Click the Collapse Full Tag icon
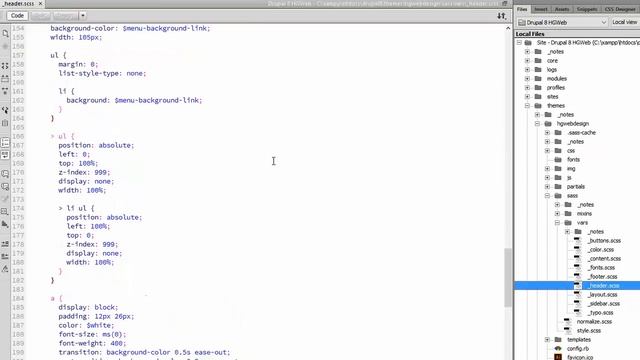This screenshot has width=640, height=360. [x=5, y=65]
